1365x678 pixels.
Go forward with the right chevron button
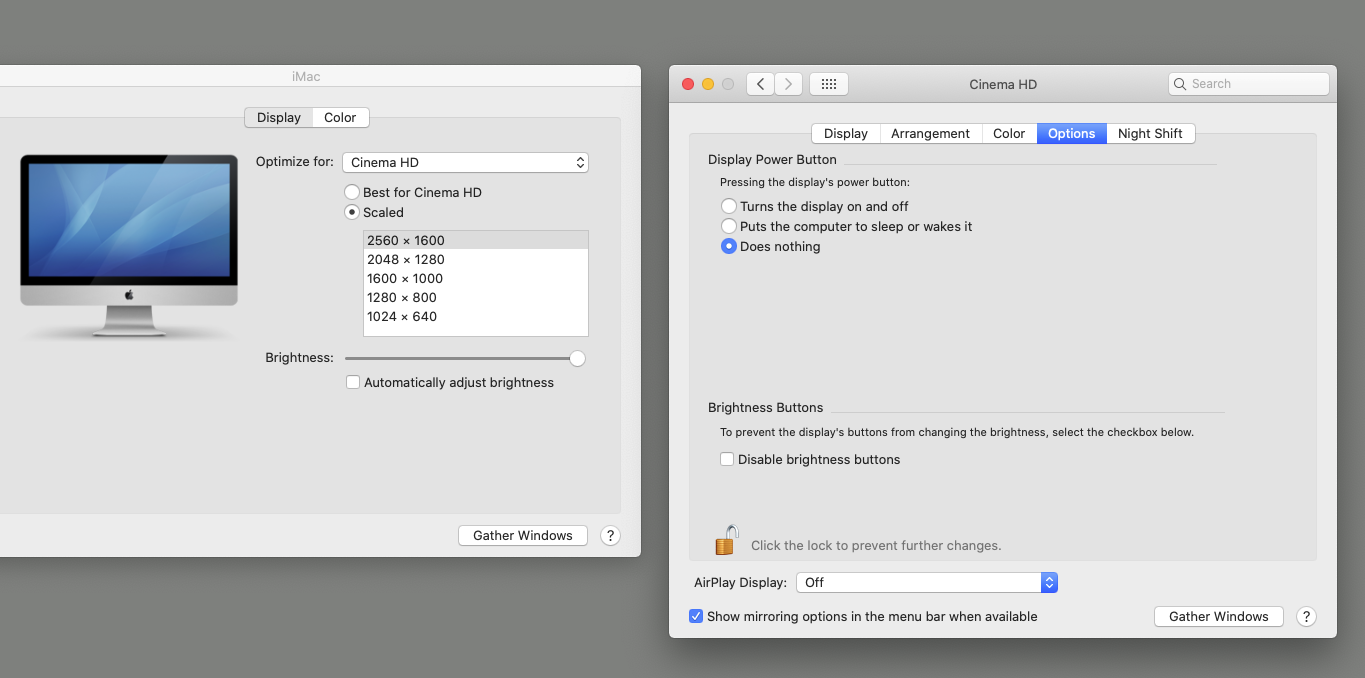(x=789, y=84)
